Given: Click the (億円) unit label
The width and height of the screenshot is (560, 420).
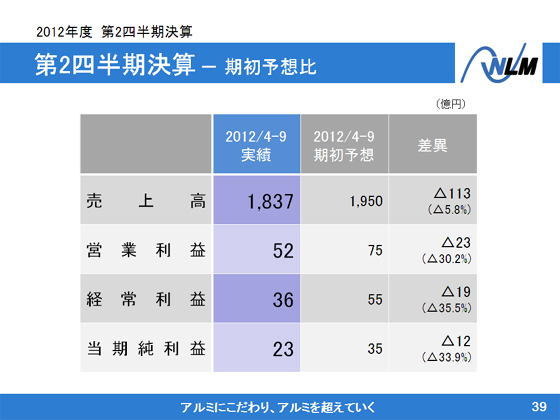Looking at the screenshot, I should 451,104.
